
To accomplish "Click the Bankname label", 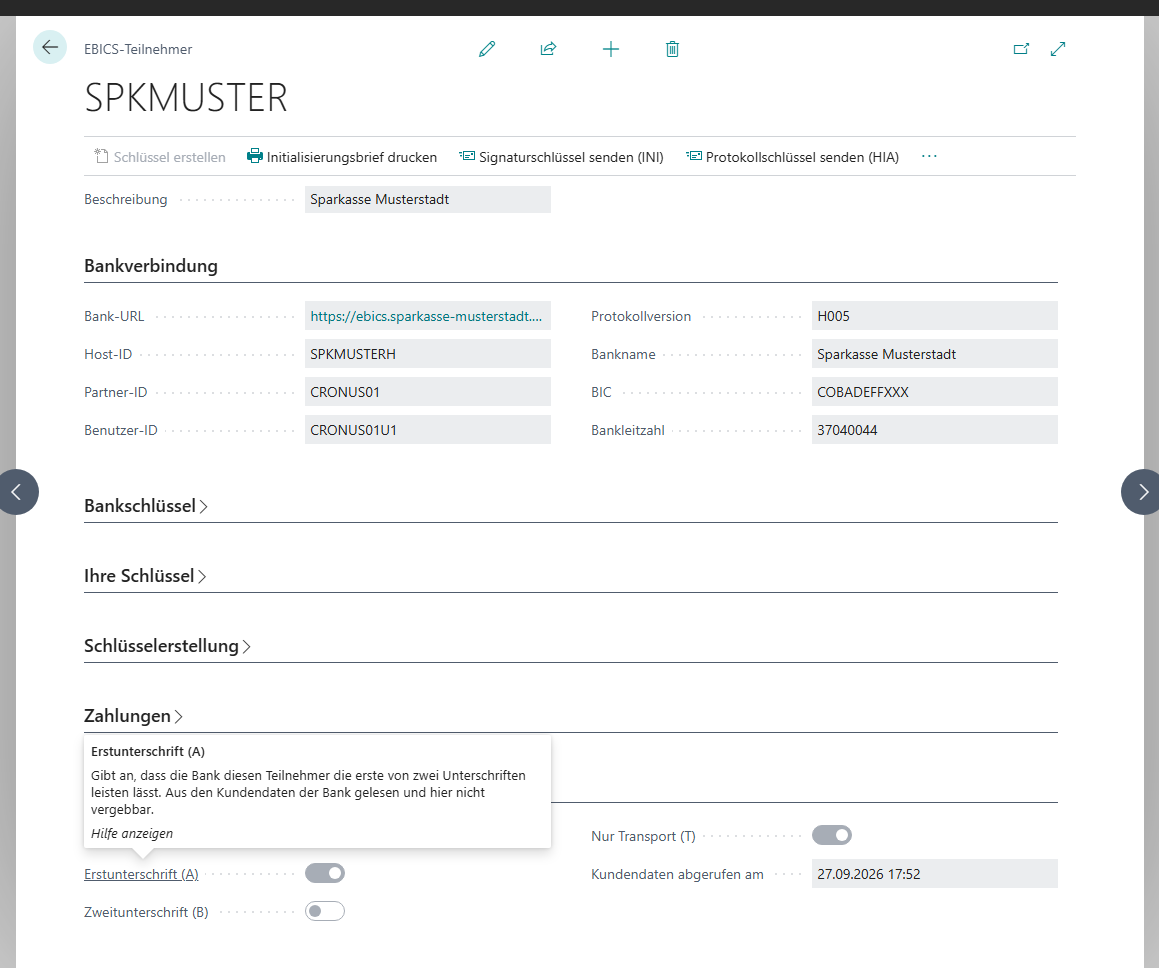I will click(x=623, y=354).
